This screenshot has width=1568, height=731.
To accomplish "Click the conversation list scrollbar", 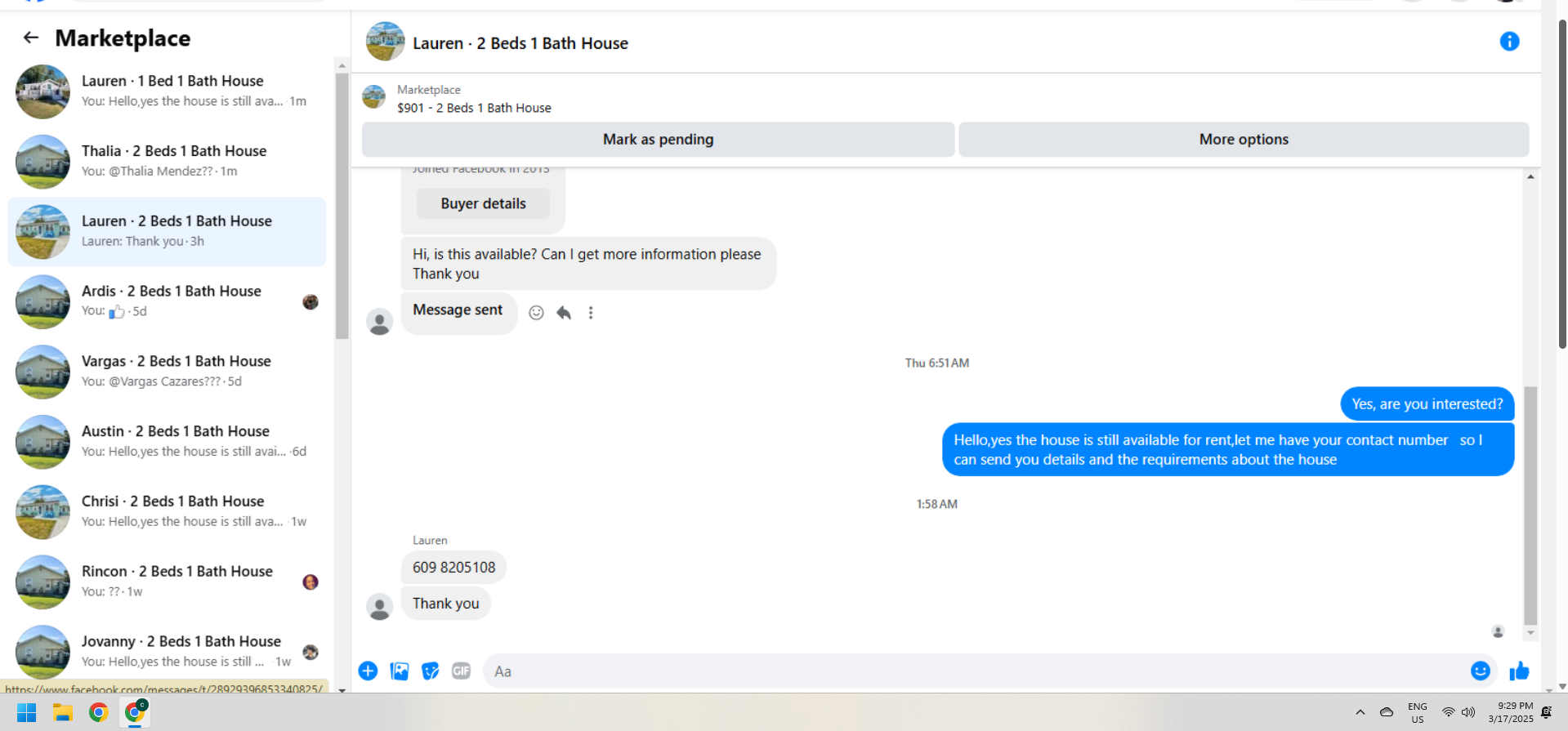I will pos(342,206).
